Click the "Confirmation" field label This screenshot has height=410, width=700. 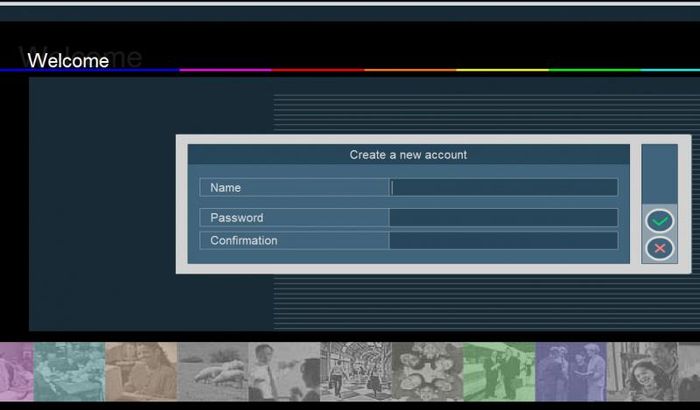coord(244,240)
